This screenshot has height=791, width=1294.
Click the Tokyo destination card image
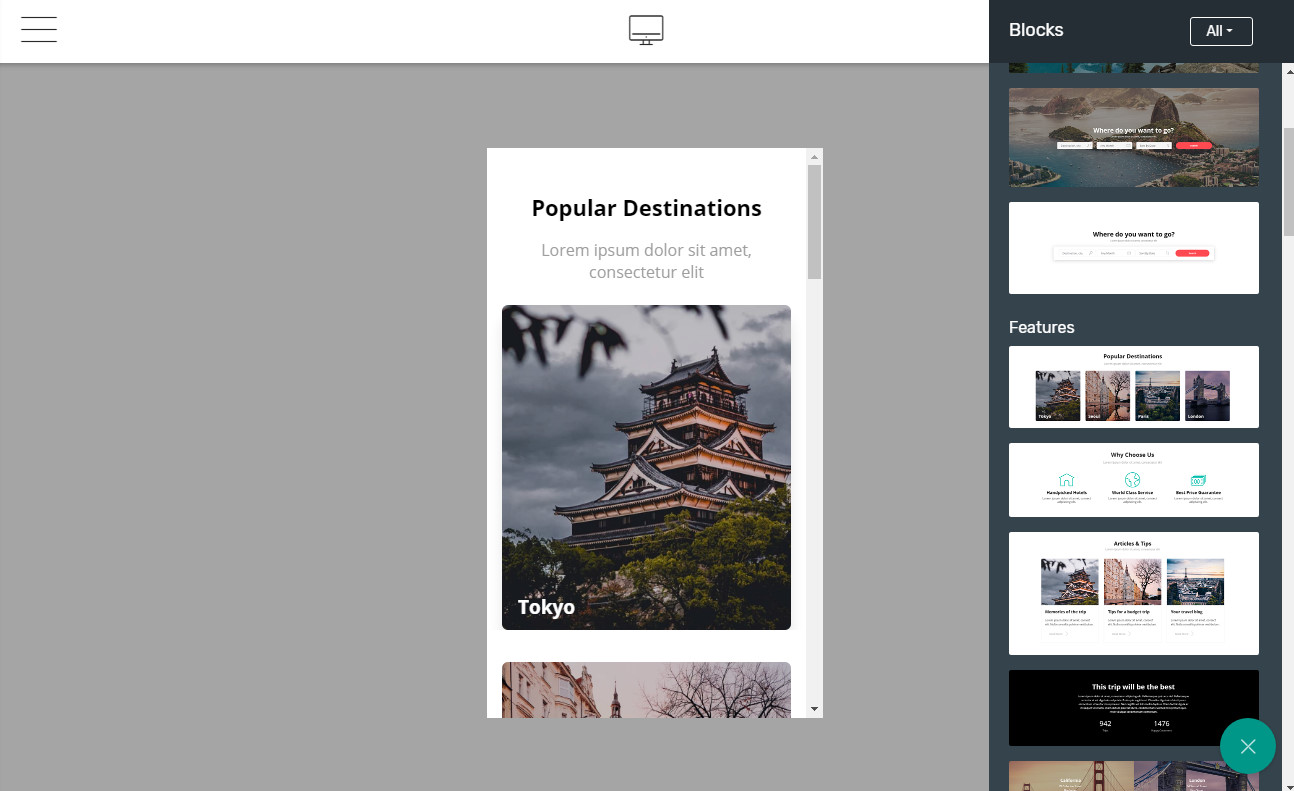tap(646, 467)
